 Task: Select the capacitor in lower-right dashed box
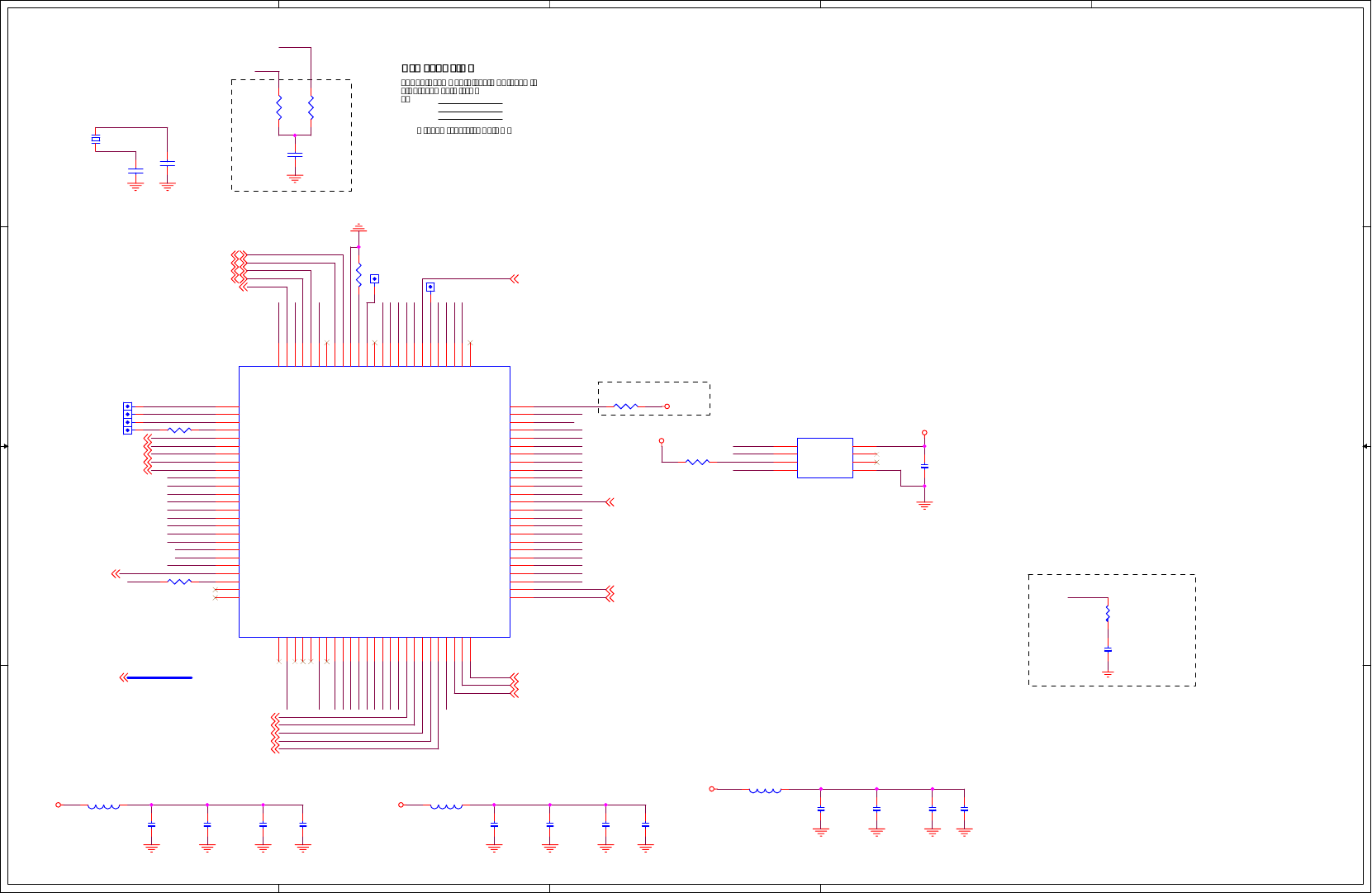(1108, 650)
